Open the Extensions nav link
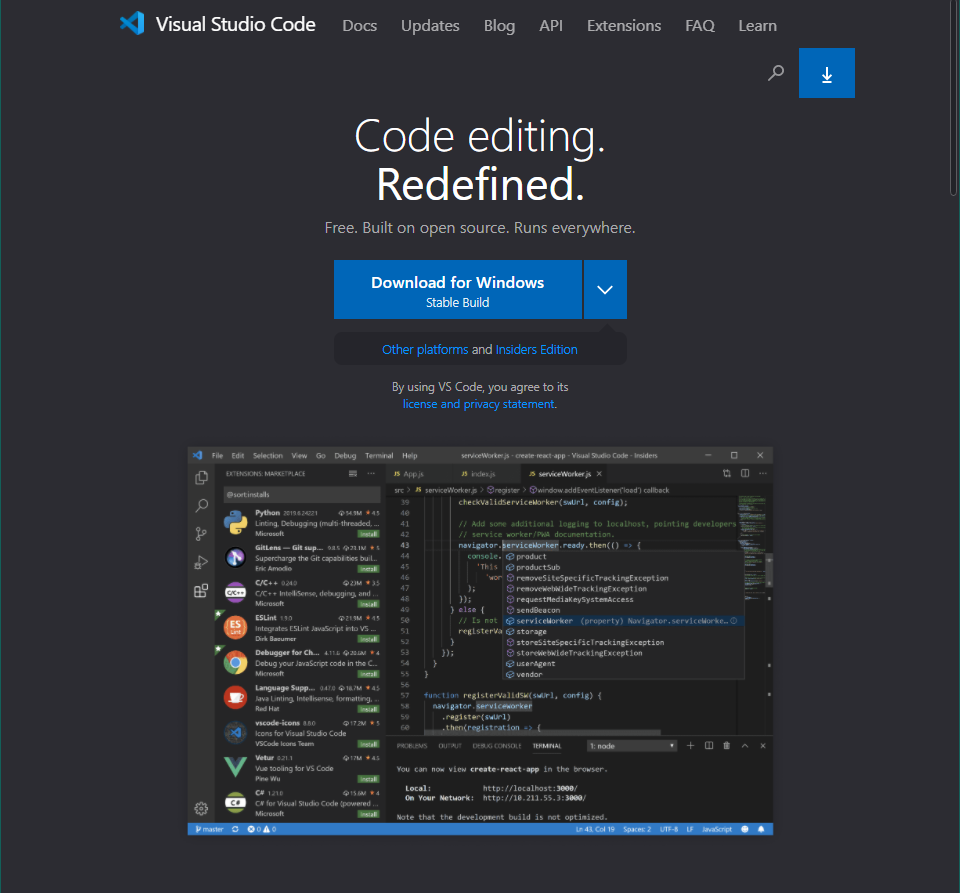Screen dimensions: 960x893 tap(624, 26)
